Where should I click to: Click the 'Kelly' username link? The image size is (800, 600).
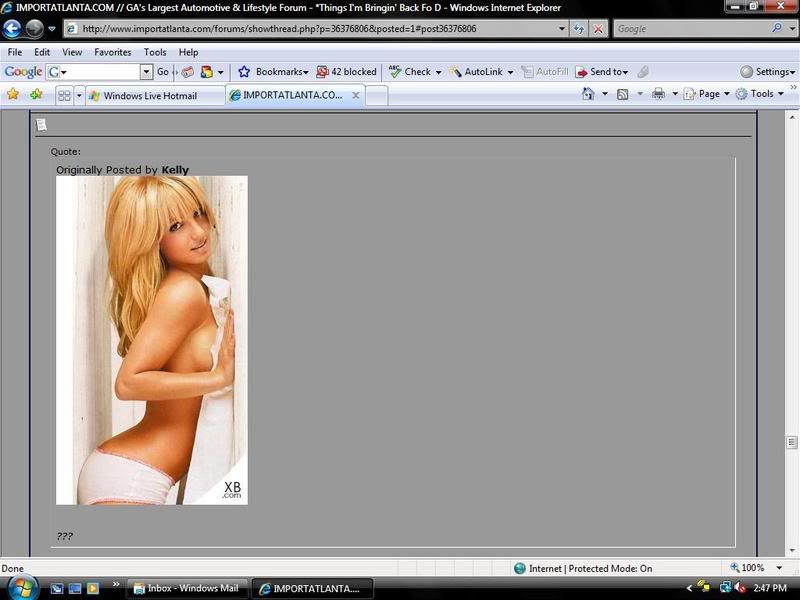pyautogui.click(x=175, y=170)
